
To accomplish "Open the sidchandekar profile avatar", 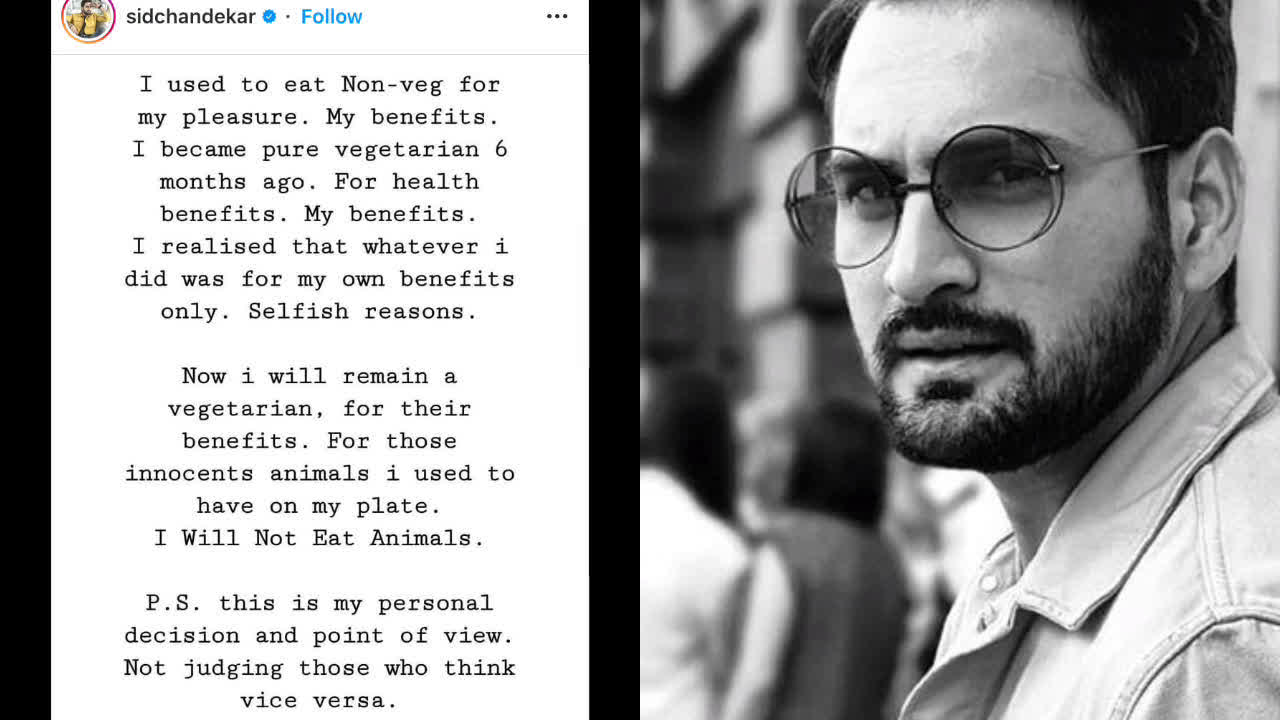I will click(88, 17).
